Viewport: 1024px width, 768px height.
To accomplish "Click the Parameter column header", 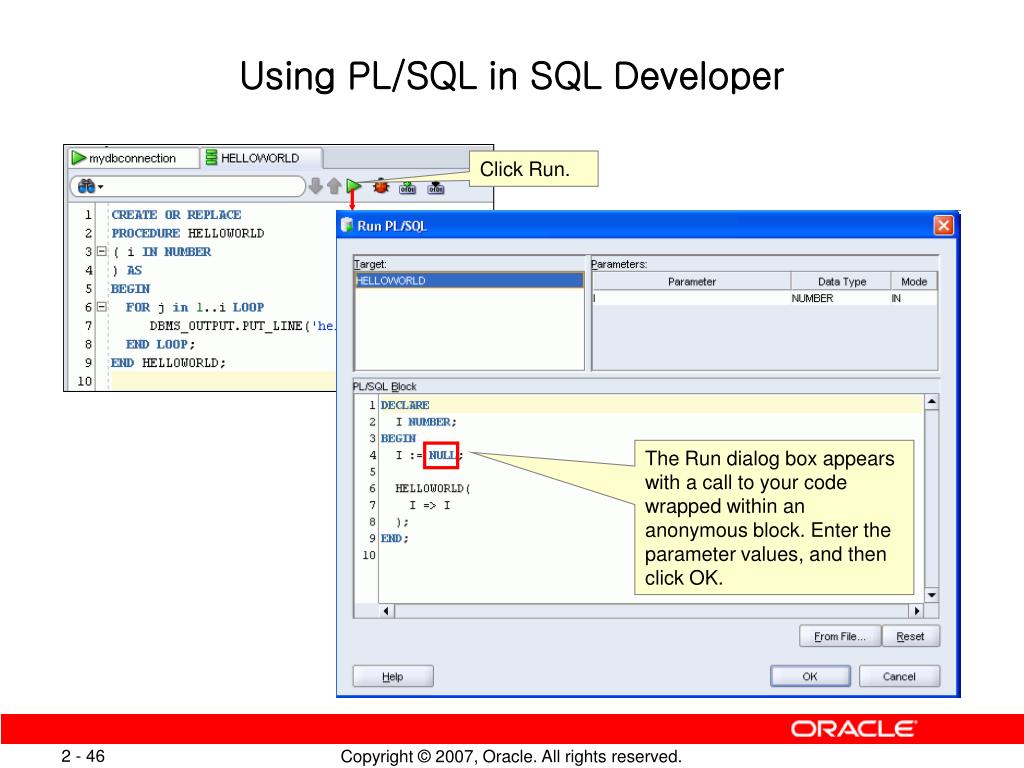I will (x=692, y=281).
